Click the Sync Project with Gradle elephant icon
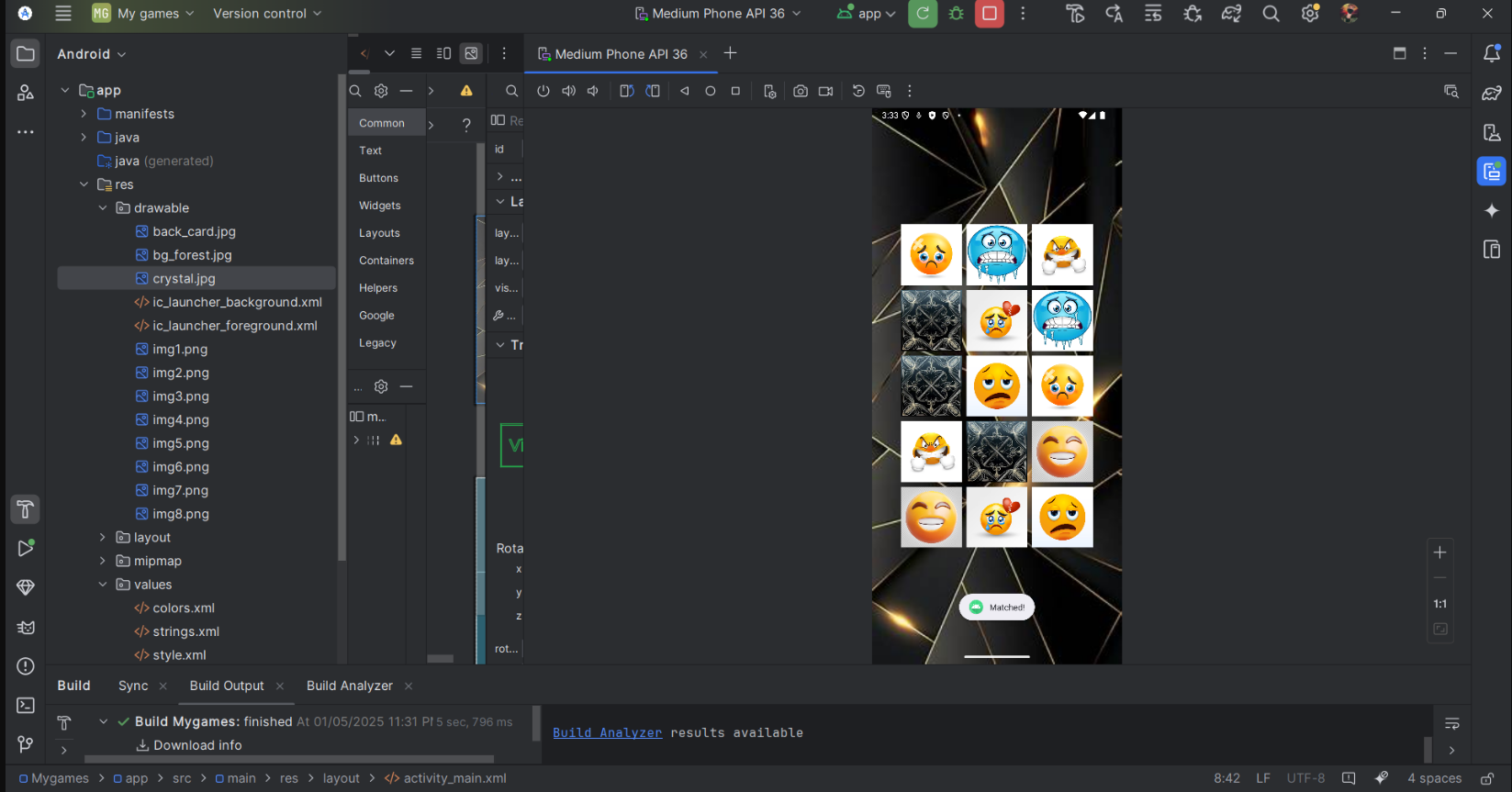 1231,14
